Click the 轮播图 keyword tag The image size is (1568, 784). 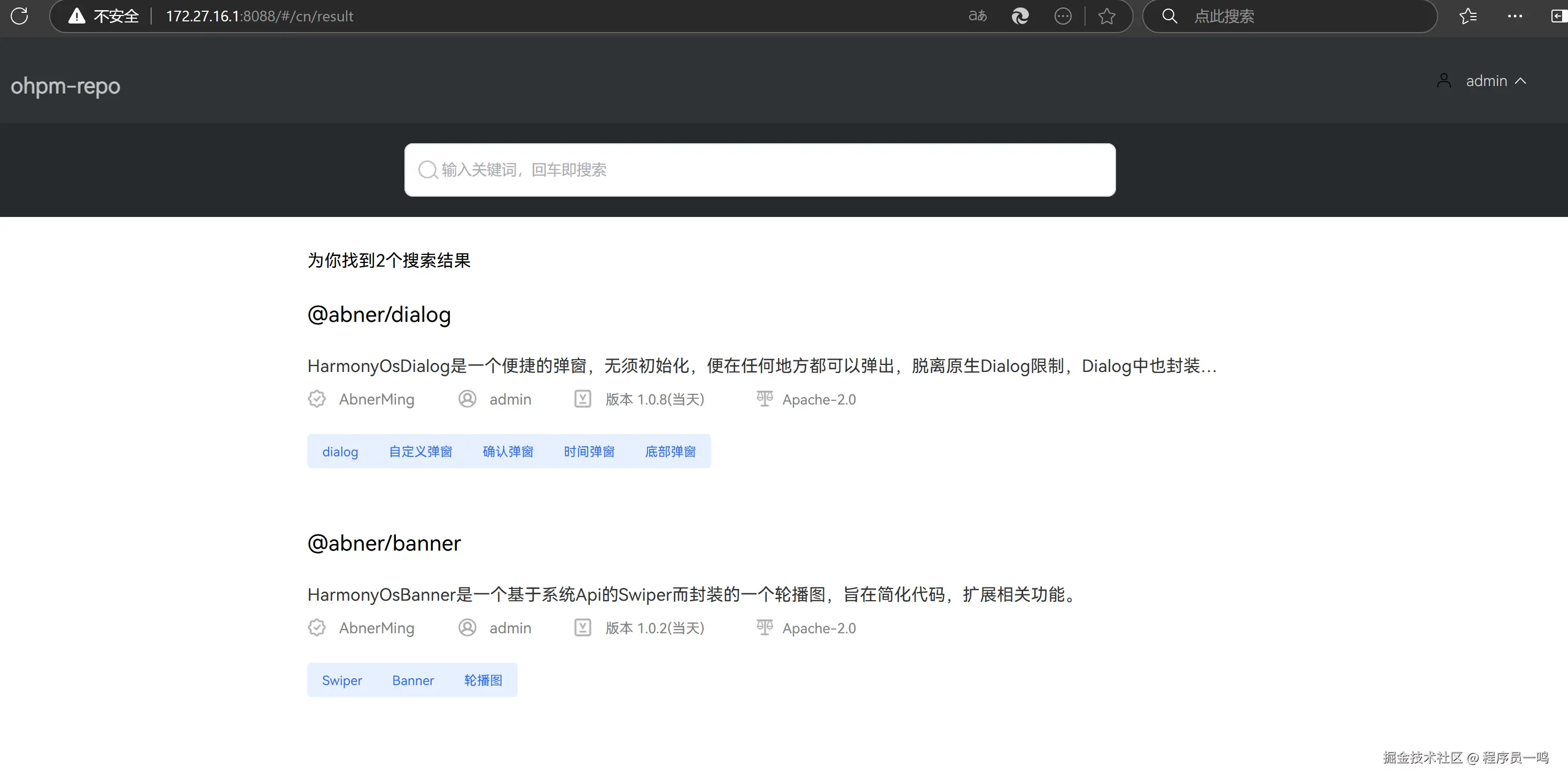483,680
